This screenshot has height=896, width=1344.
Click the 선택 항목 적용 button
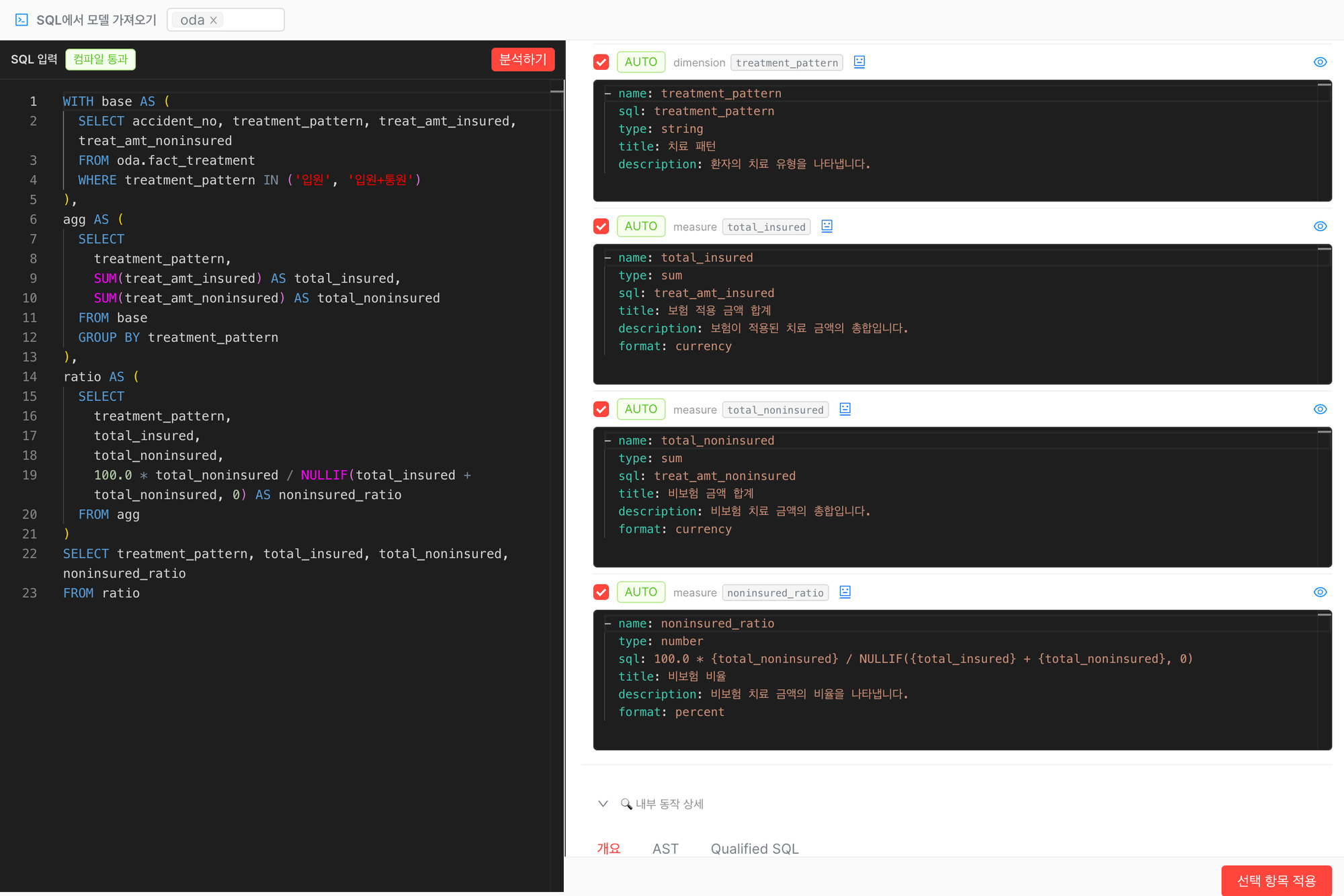(x=1276, y=881)
